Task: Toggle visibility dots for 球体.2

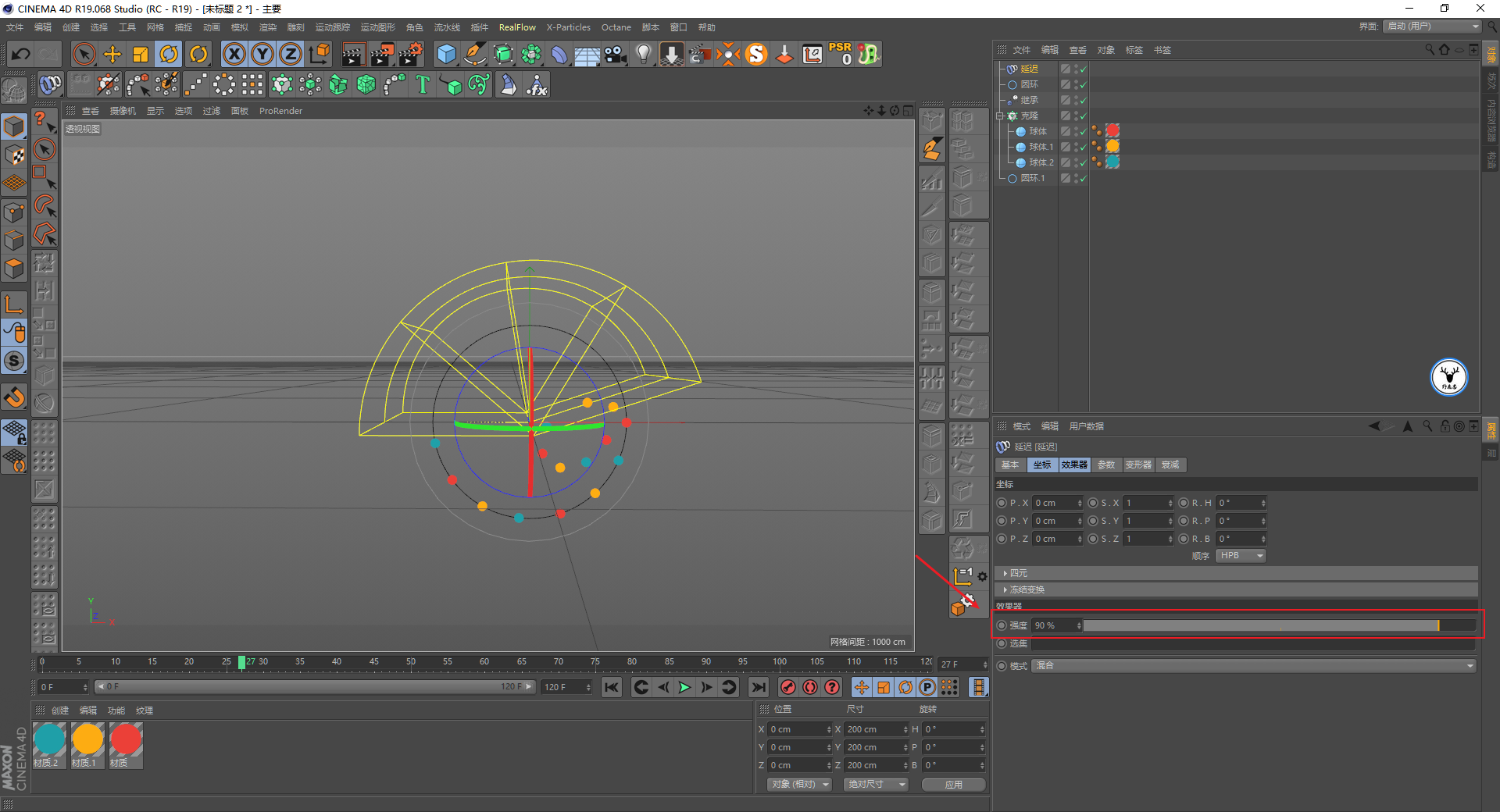Action: tap(1075, 162)
